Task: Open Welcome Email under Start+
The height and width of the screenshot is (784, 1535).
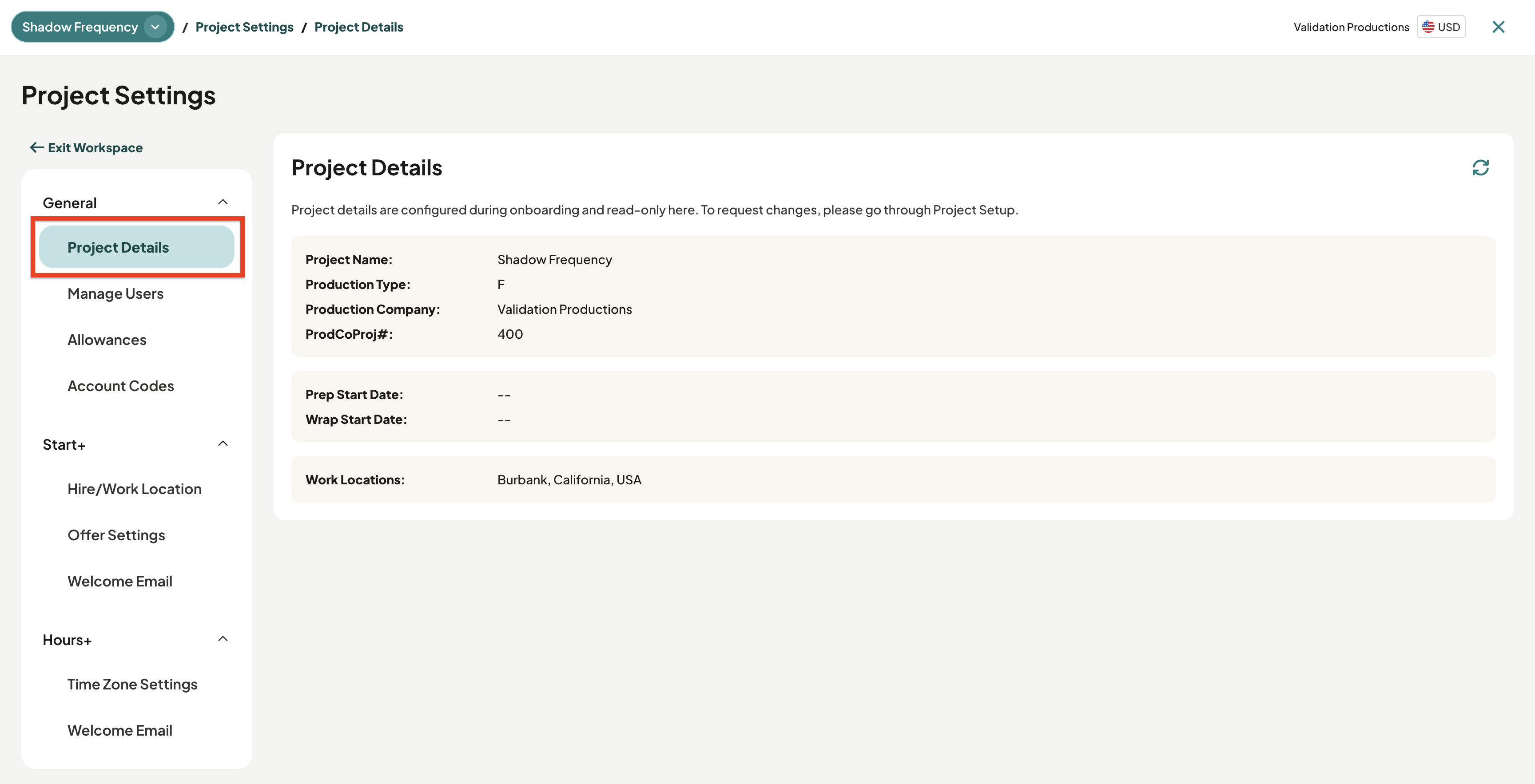Action: tap(120, 582)
